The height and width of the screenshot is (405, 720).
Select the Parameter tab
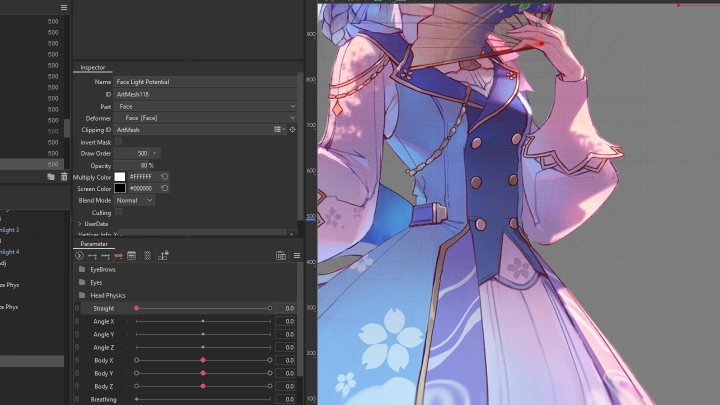94,244
